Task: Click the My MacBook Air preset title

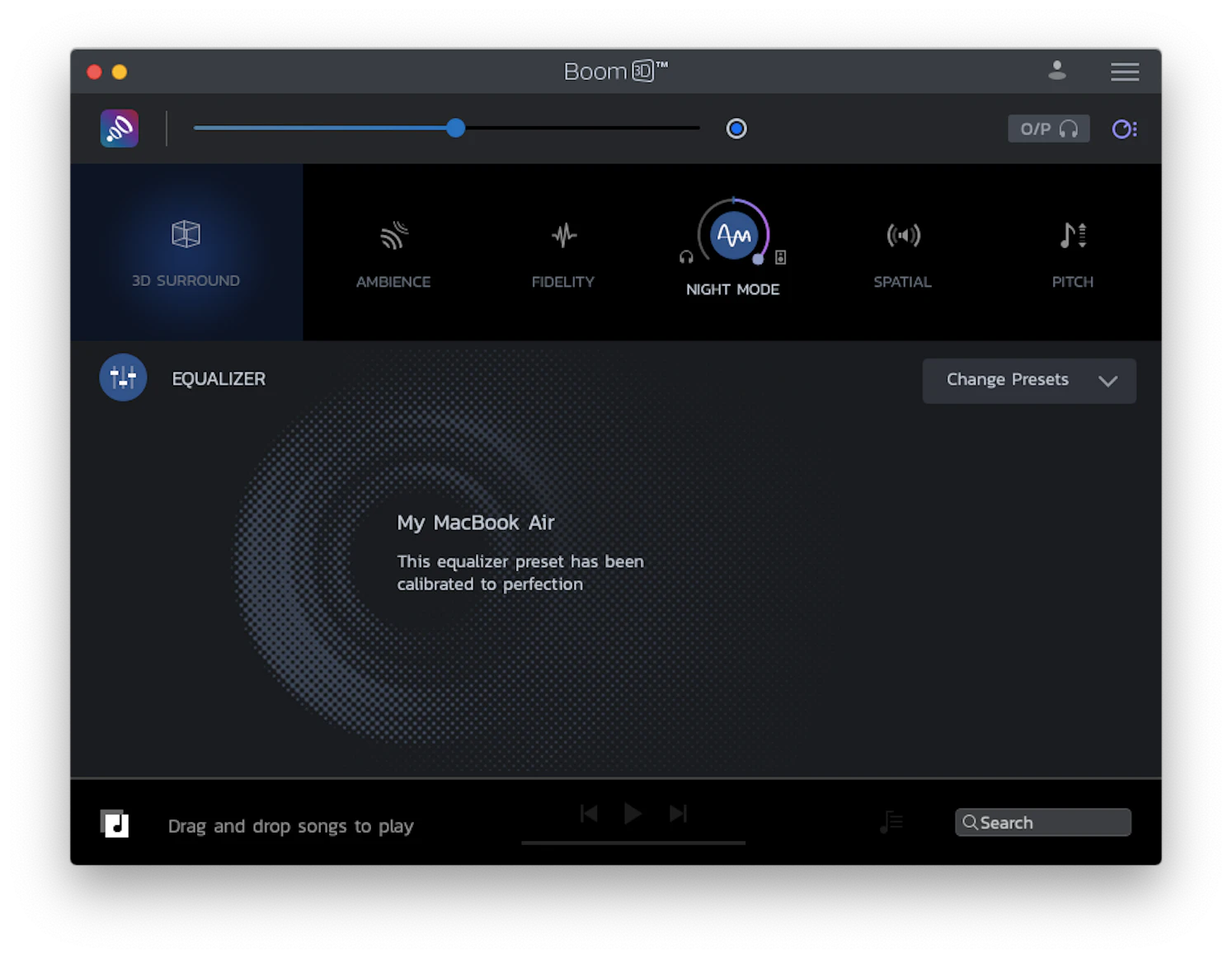Action: pyautogui.click(x=476, y=523)
